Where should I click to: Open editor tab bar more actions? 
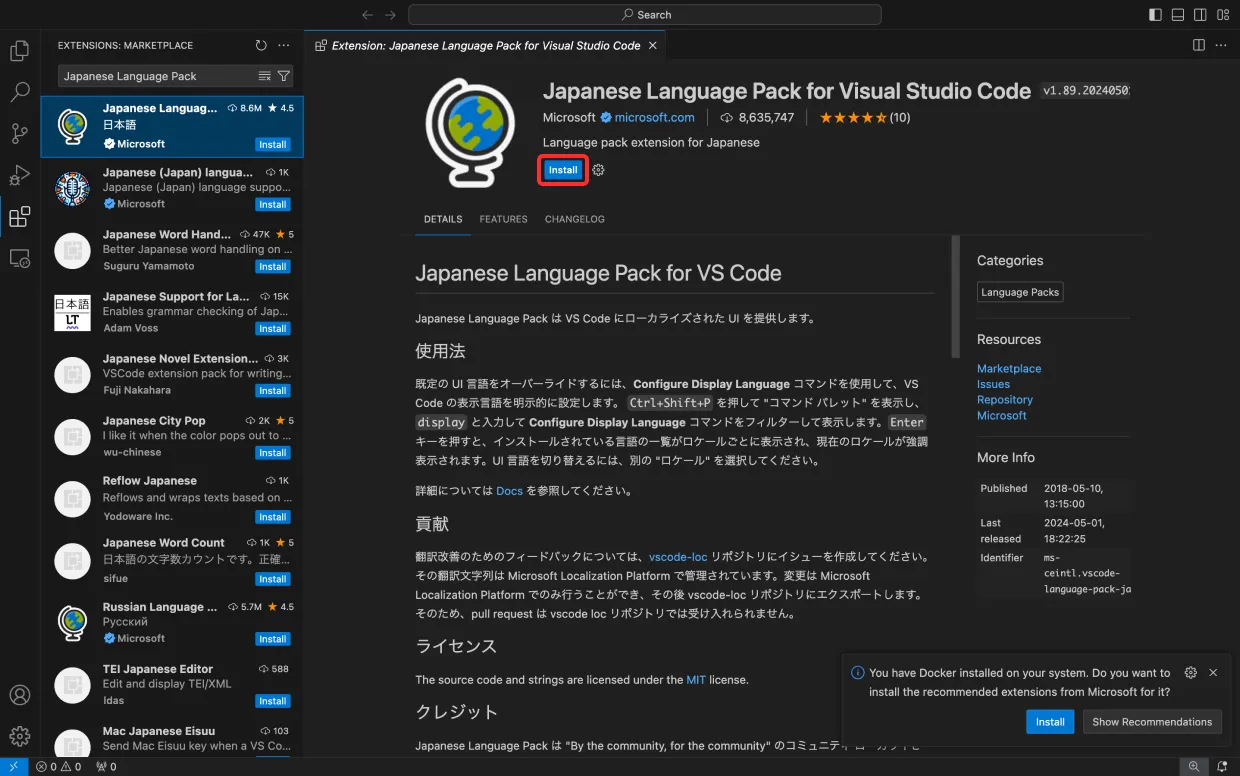pos(1222,45)
